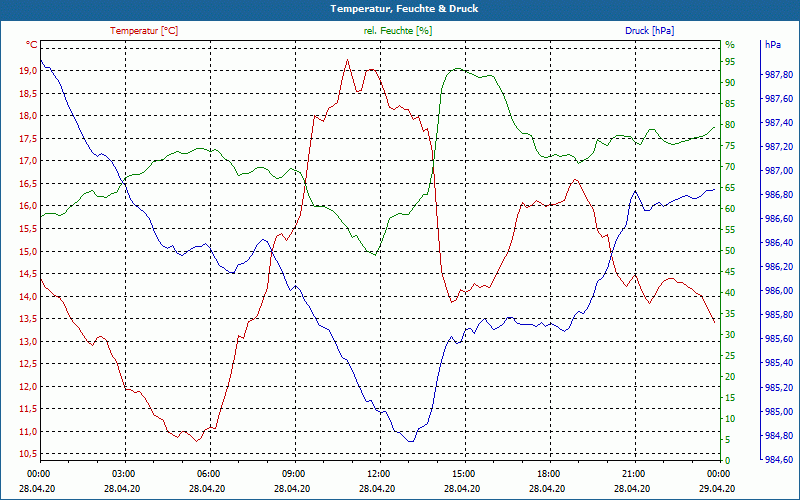Click the "21:00" time axis label
The width and height of the screenshot is (800, 500).
point(633,473)
